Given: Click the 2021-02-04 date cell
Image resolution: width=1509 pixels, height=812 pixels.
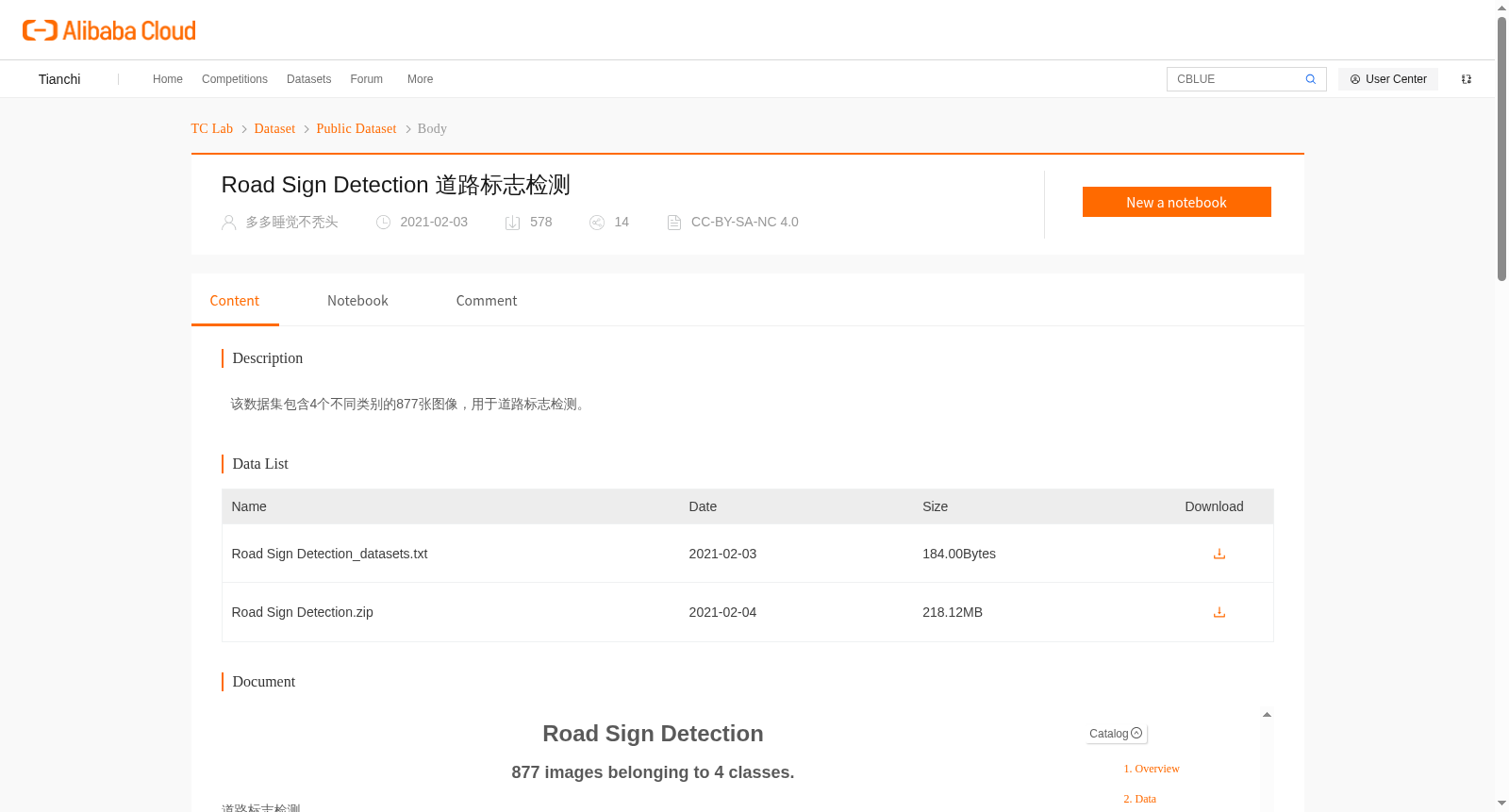Looking at the screenshot, I should [x=722, y=612].
